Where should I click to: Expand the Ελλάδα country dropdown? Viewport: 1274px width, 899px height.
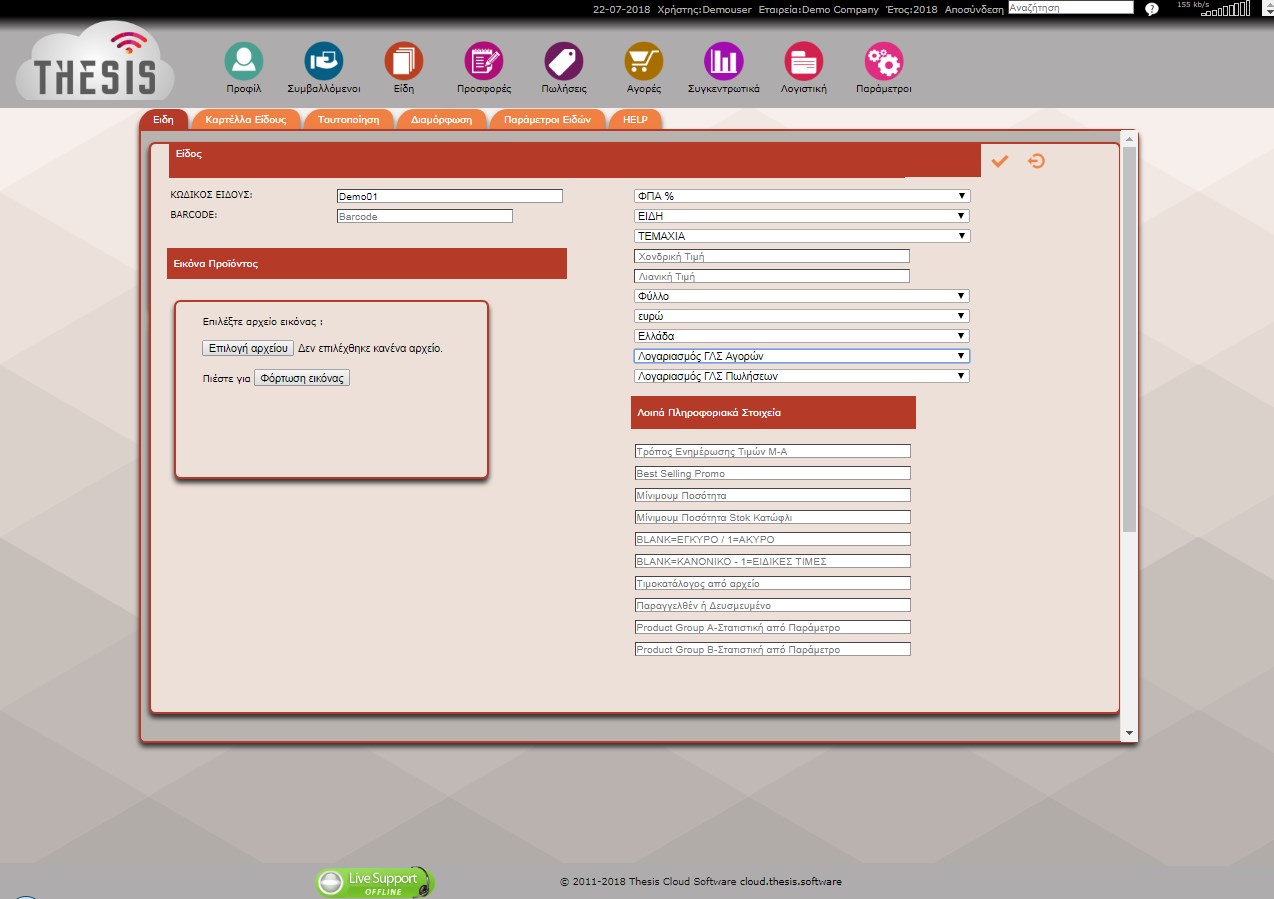(802, 336)
